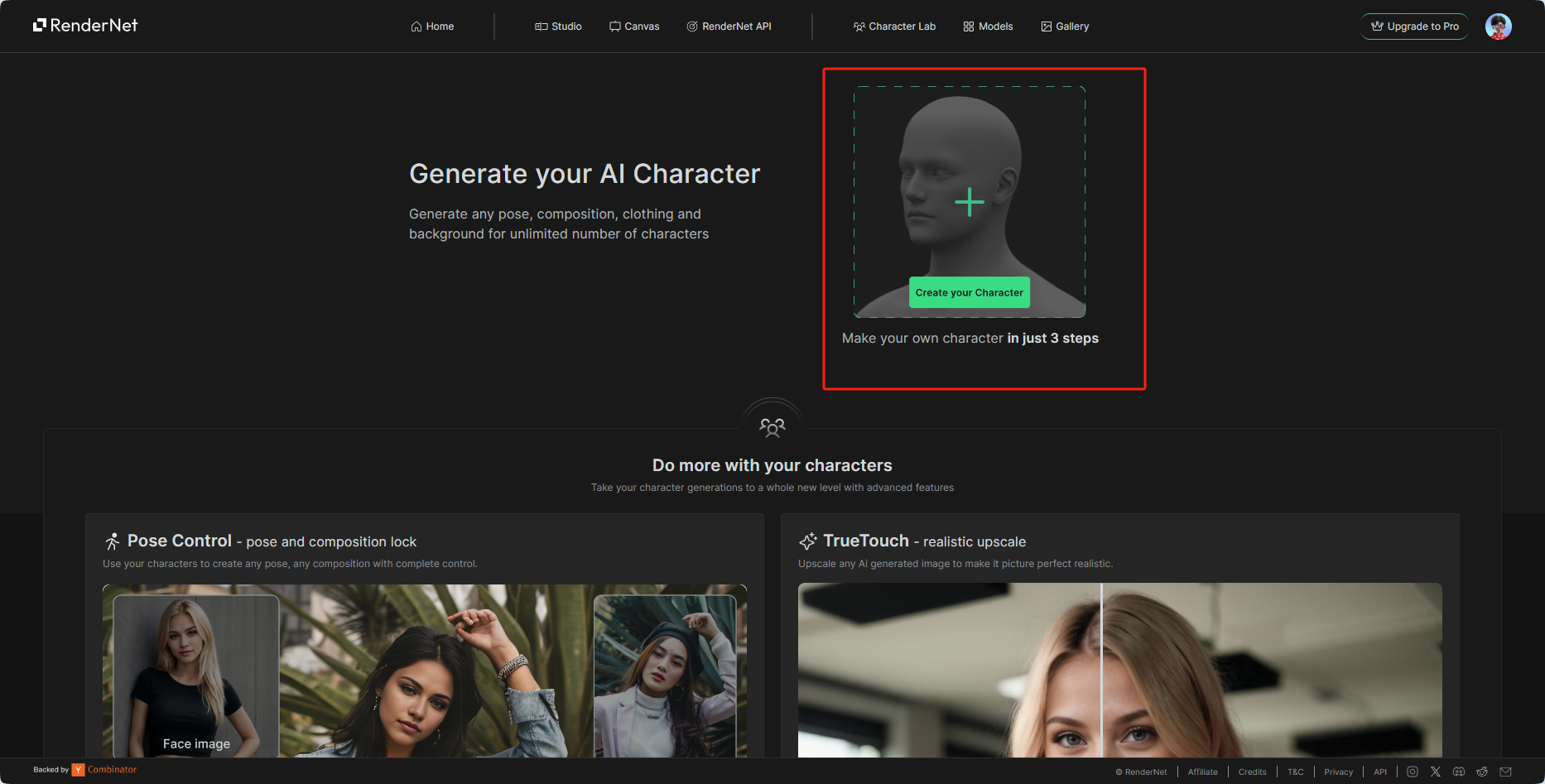Open the RenderNet API page
The image size is (1545, 784).
[x=729, y=26]
